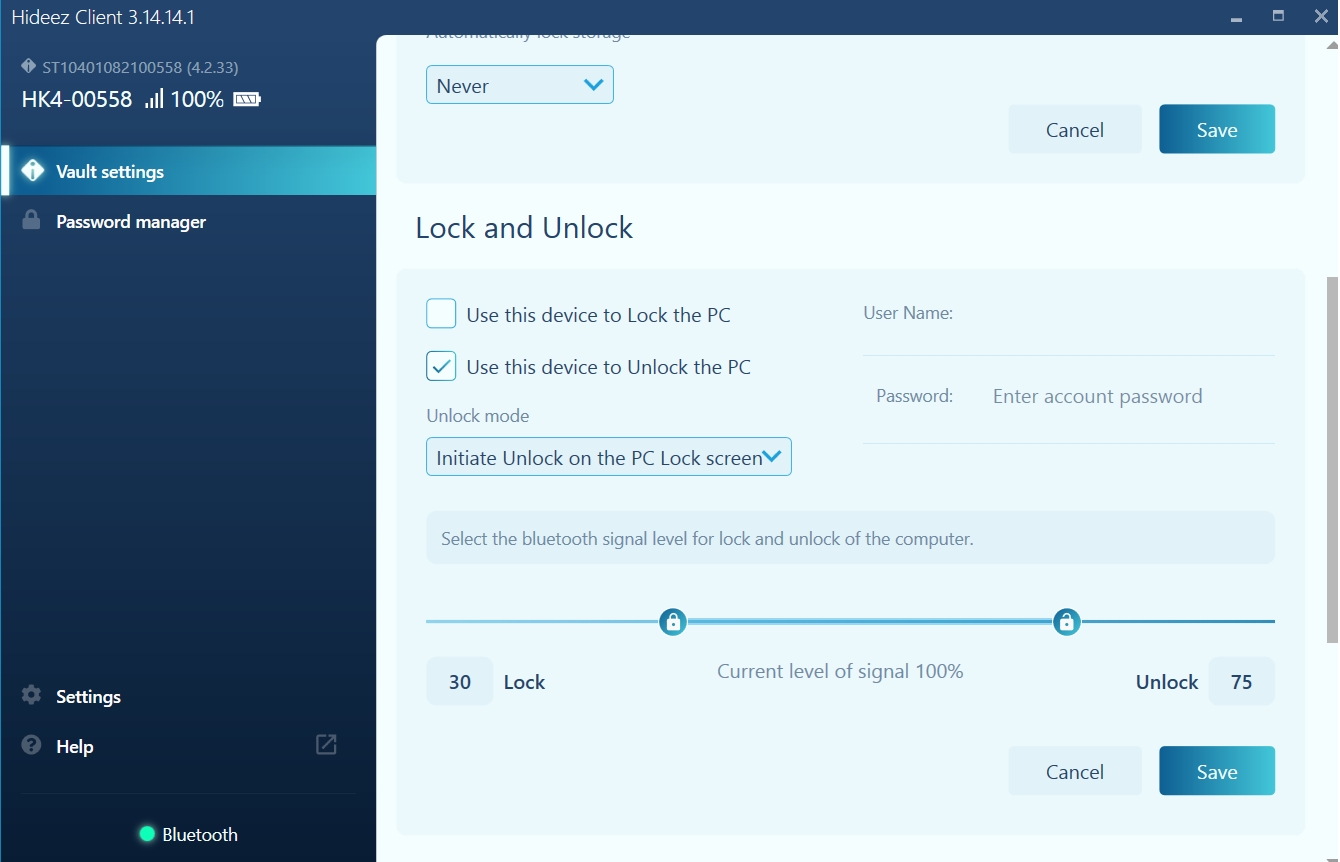The height and width of the screenshot is (862, 1340).
Task: Click the Password input field
Action: 1130,396
